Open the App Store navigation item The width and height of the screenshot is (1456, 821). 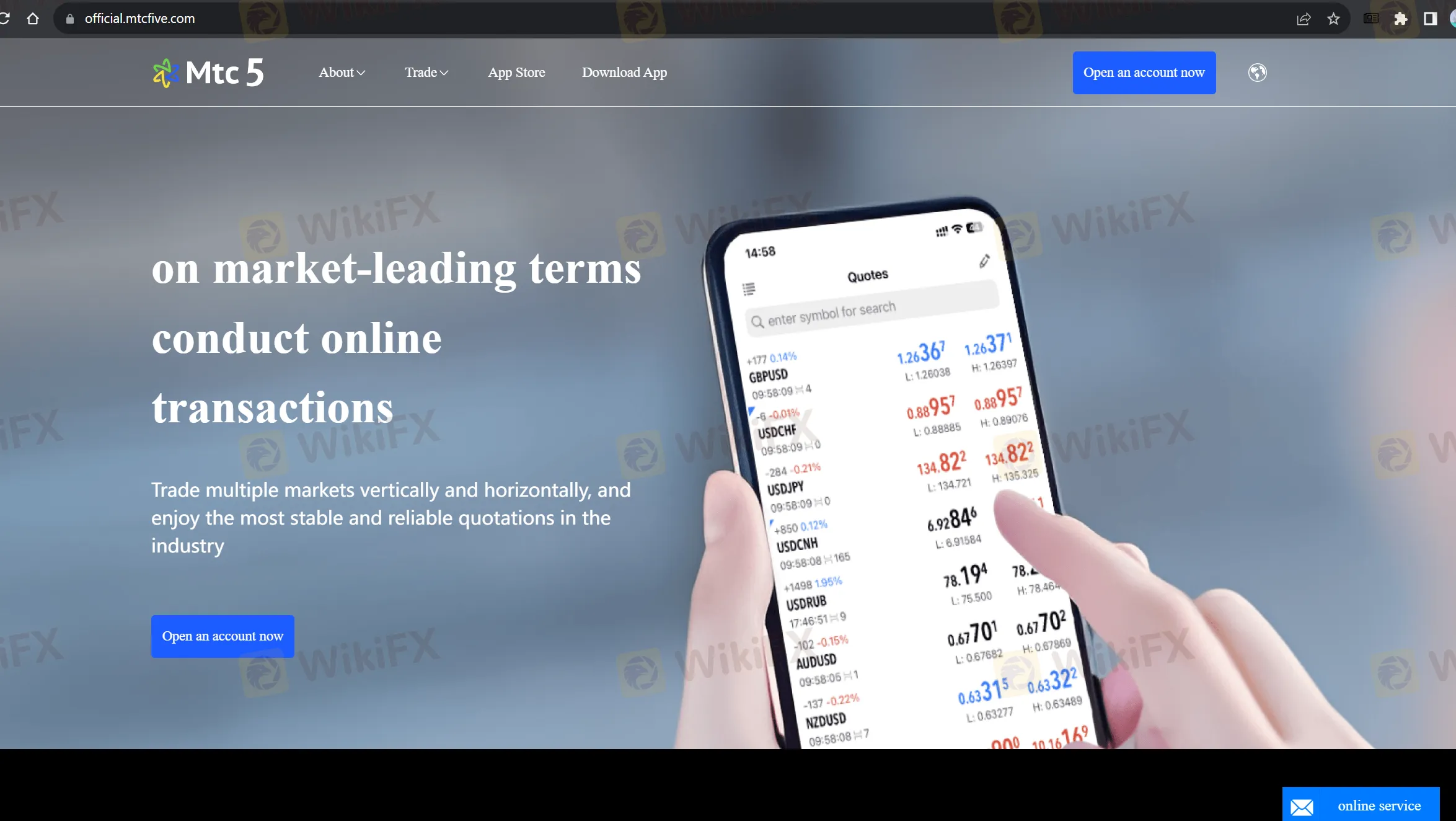515,72
